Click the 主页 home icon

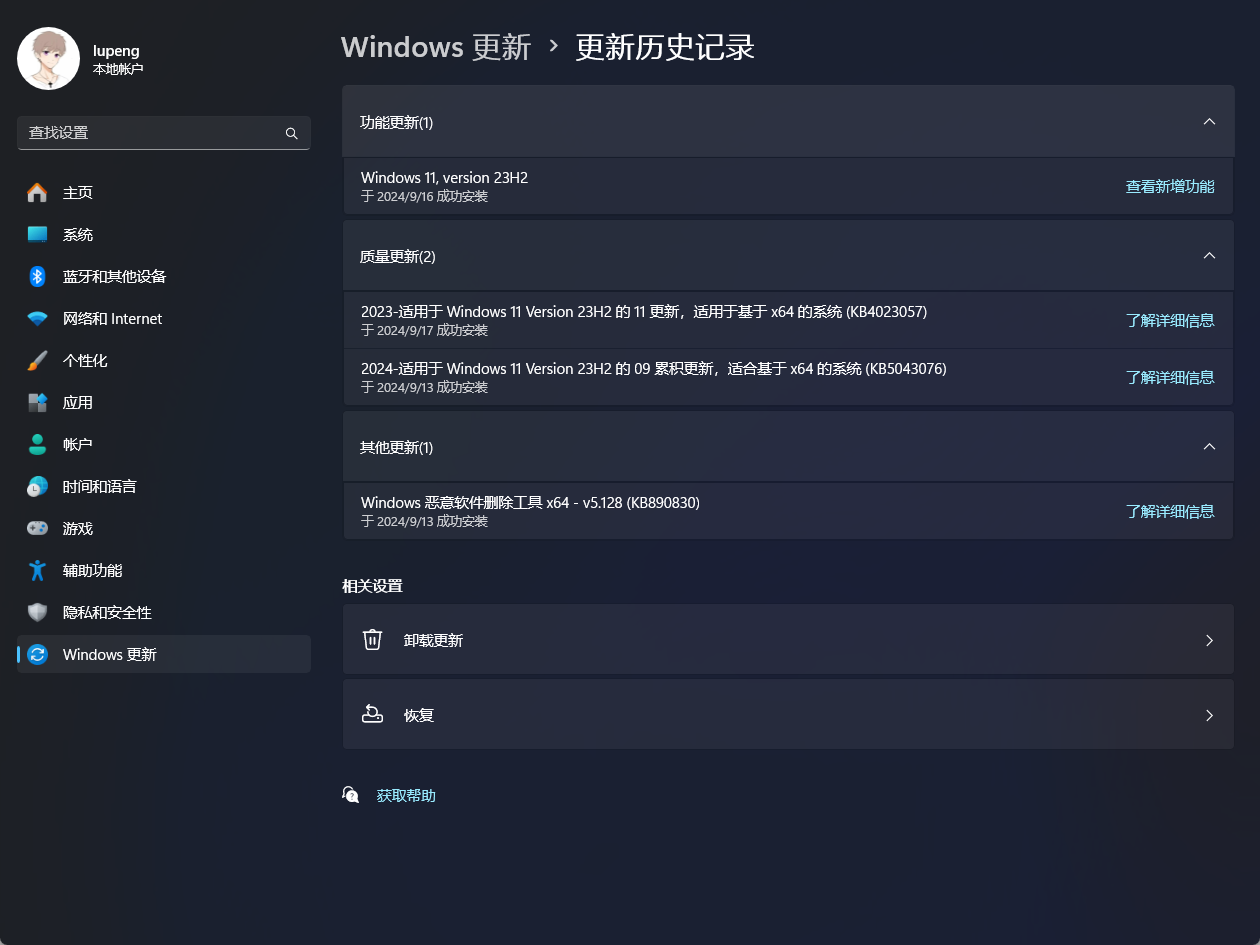click(37, 192)
